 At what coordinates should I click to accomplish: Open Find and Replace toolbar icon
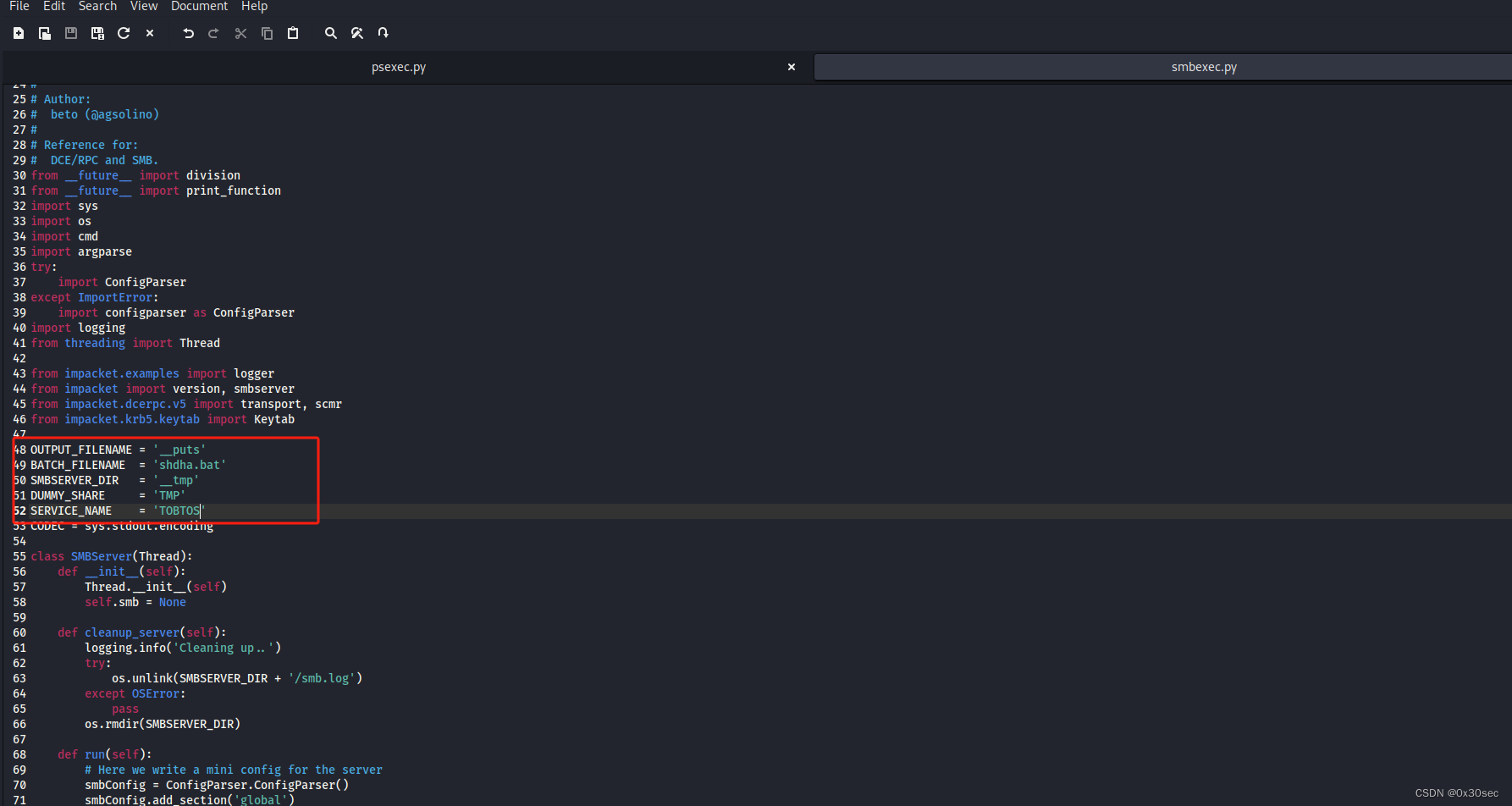pyautogui.click(x=357, y=33)
